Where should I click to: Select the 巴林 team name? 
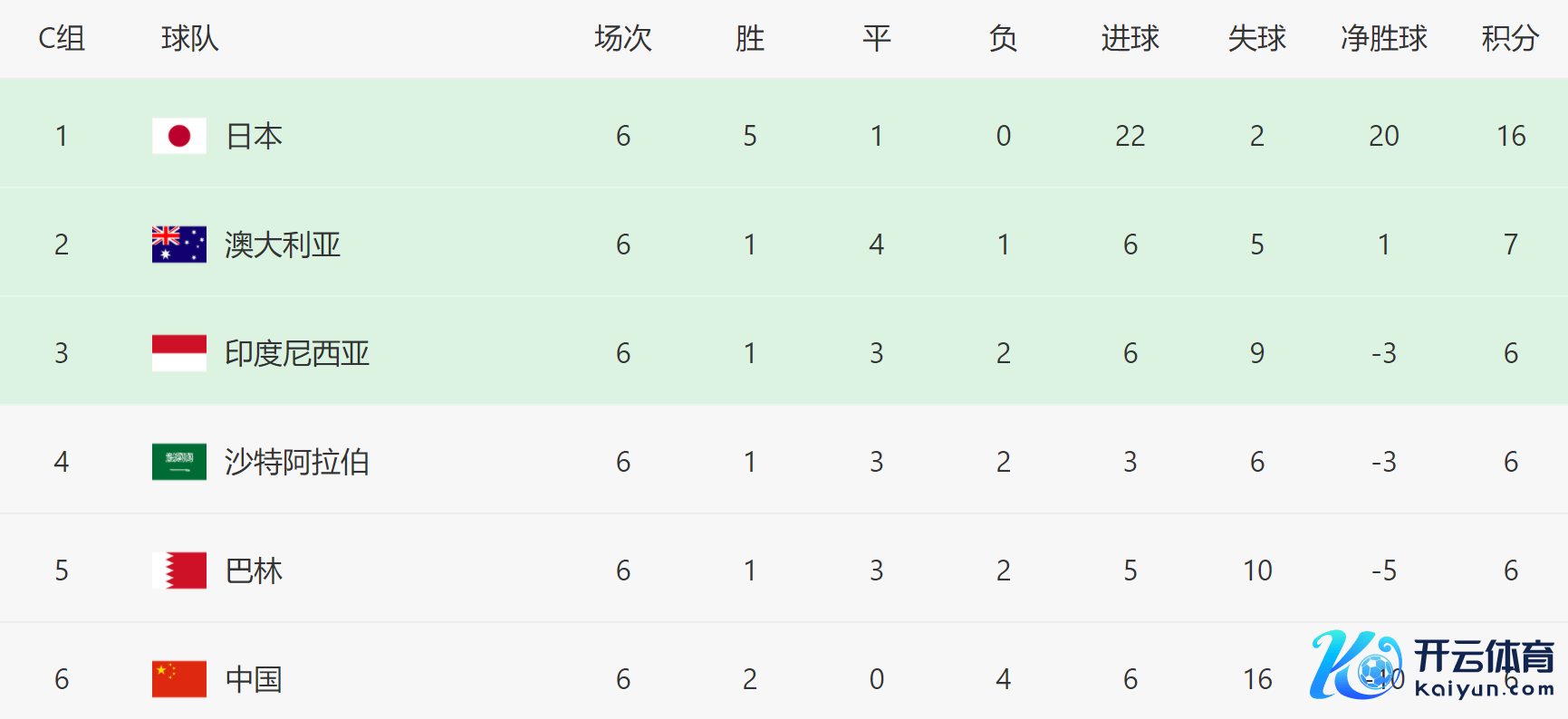coord(254,570)
